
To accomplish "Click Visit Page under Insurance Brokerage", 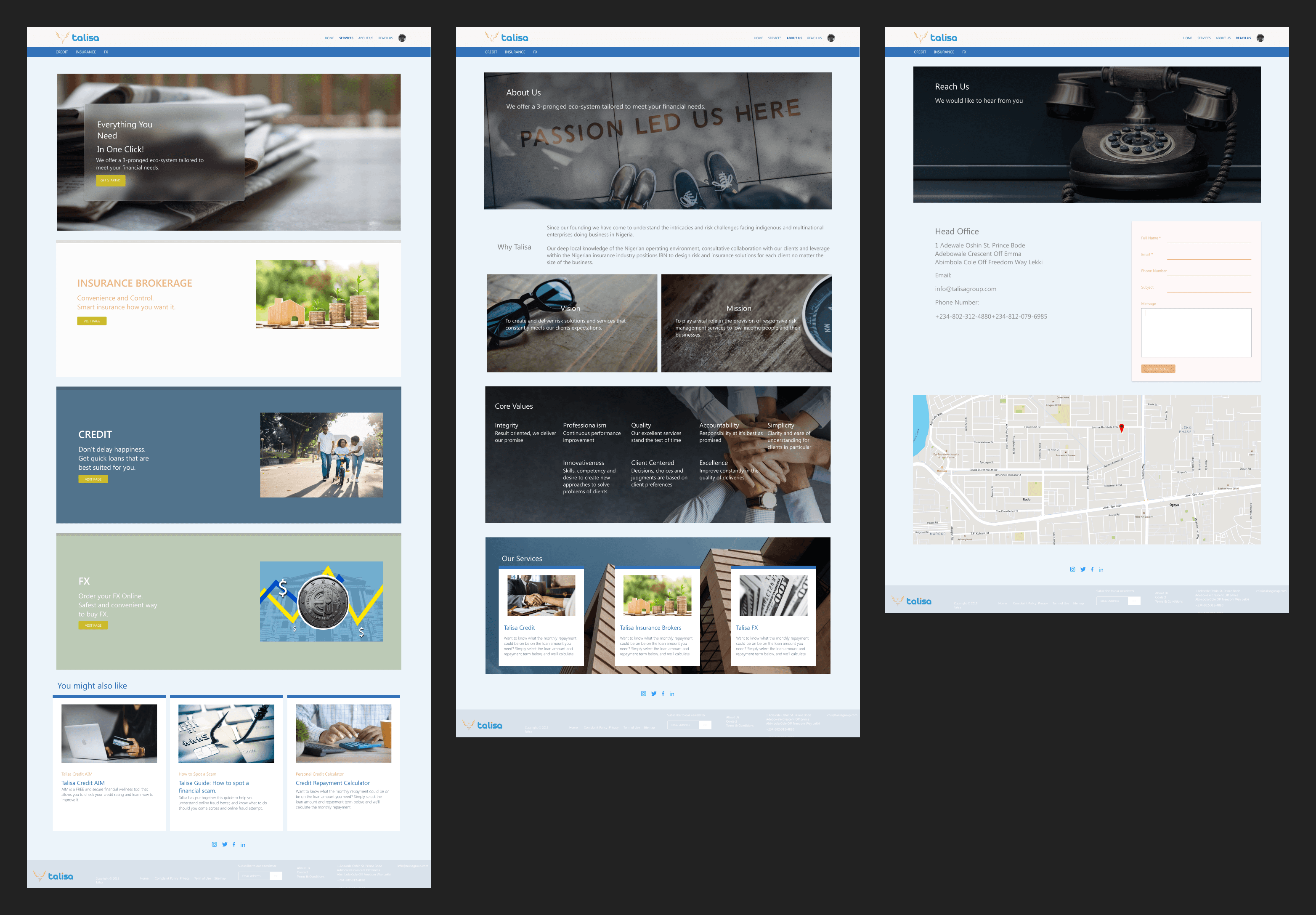I will point(92,321).
